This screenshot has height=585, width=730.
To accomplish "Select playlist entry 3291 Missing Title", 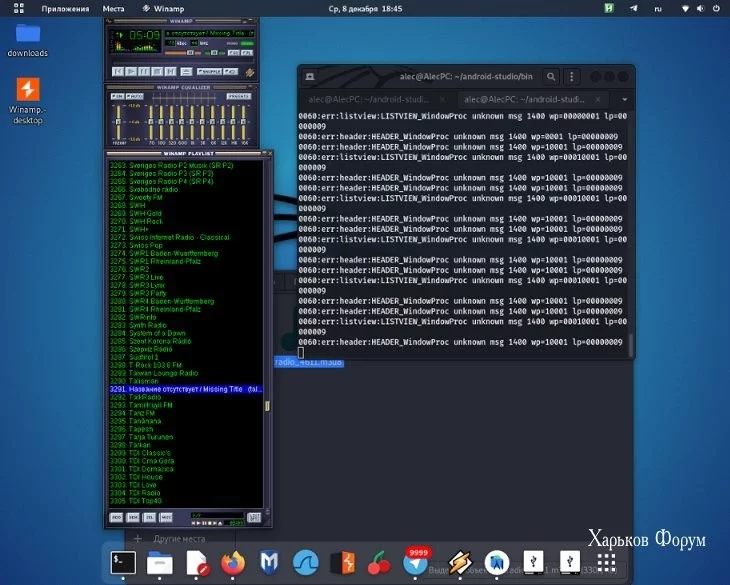I will coord(186,389).
